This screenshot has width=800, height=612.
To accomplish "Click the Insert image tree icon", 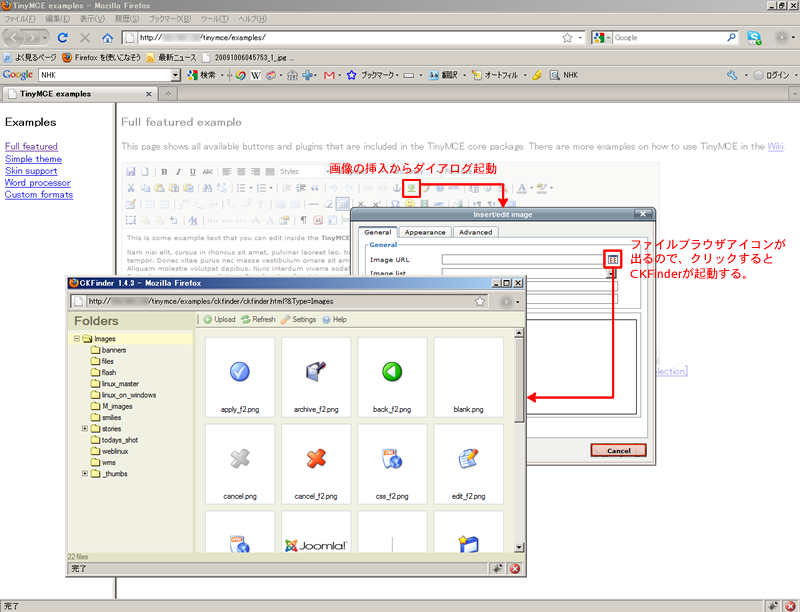I will 411,188.
